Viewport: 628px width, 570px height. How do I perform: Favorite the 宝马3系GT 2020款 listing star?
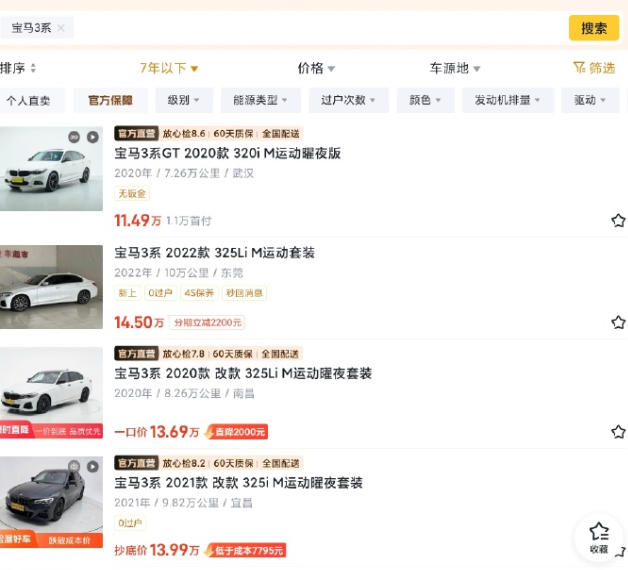tap(618, 220)
